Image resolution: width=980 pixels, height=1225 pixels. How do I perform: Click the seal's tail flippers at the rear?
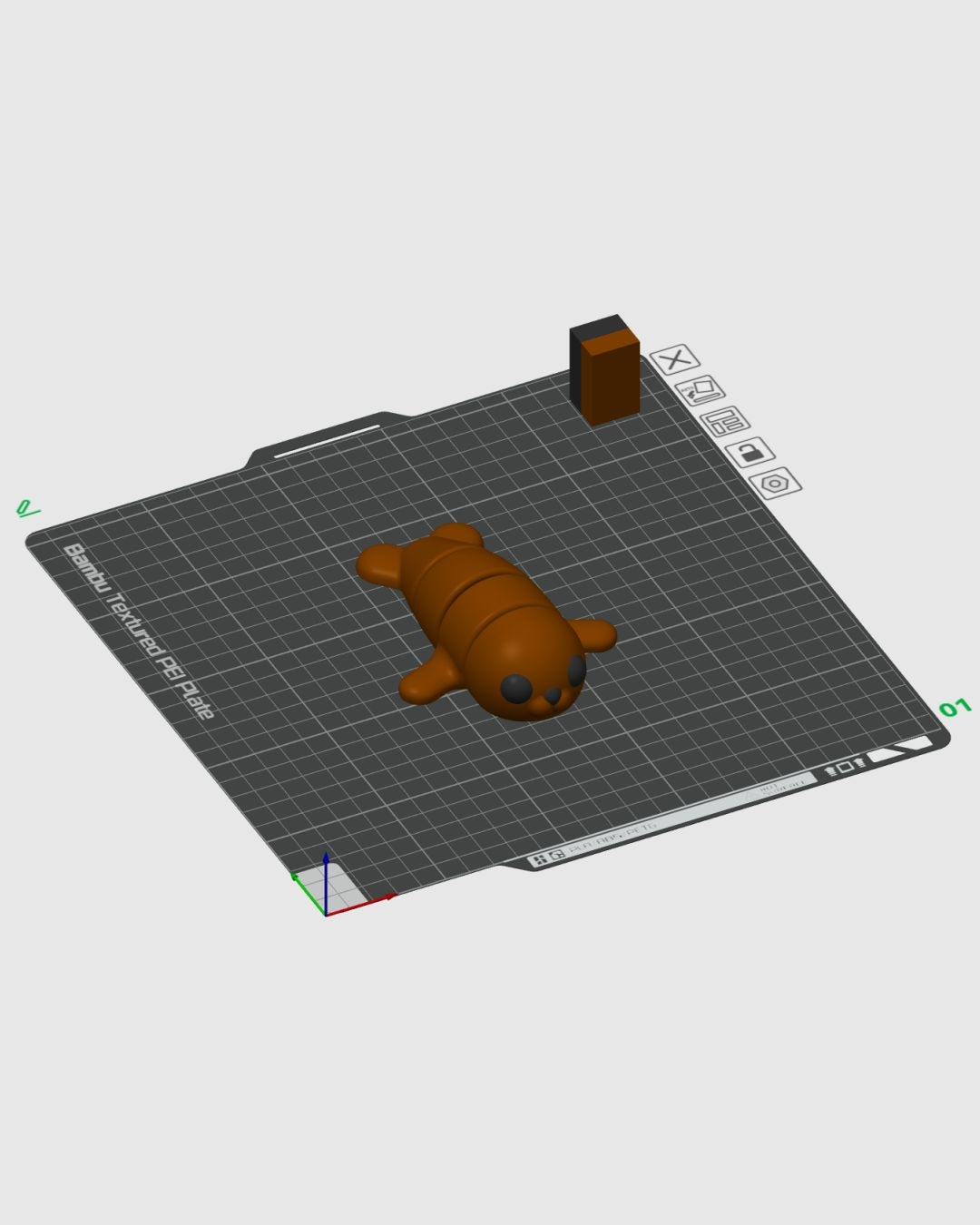click(x=381, y=561)
